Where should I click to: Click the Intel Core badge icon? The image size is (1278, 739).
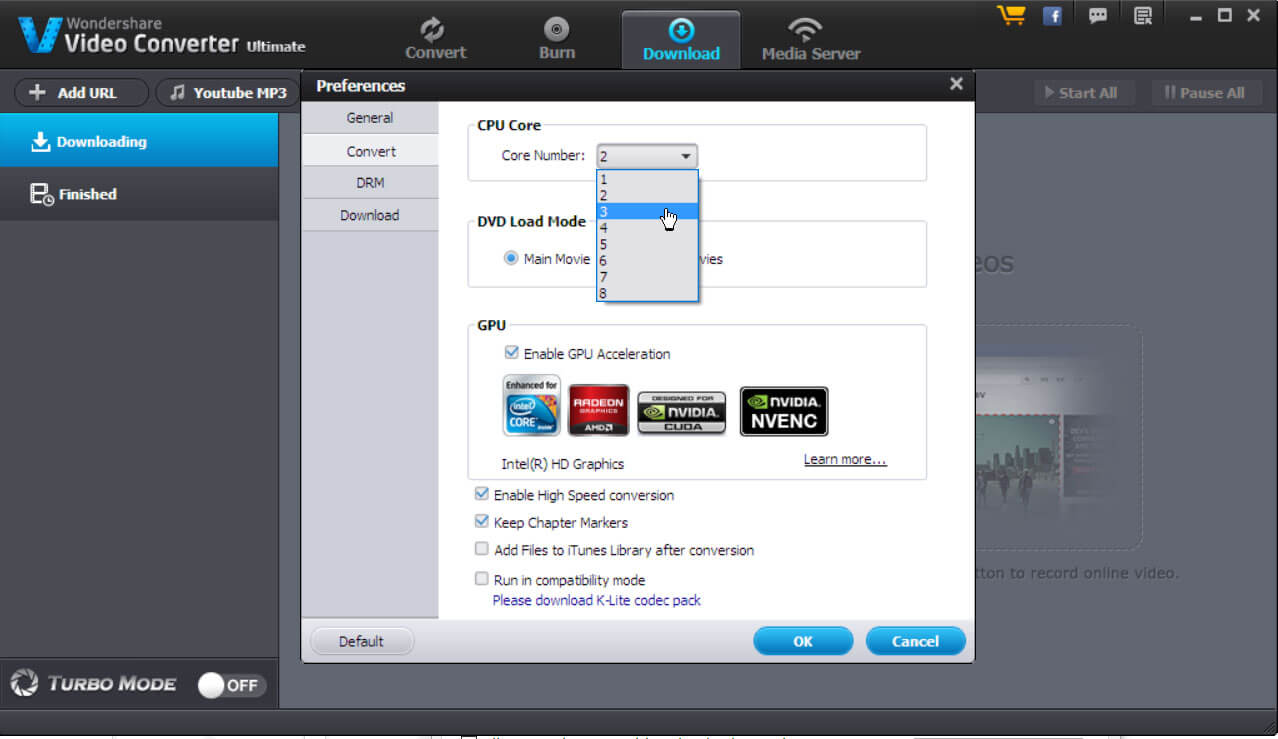pyautogui.click(x=532, y=406)
